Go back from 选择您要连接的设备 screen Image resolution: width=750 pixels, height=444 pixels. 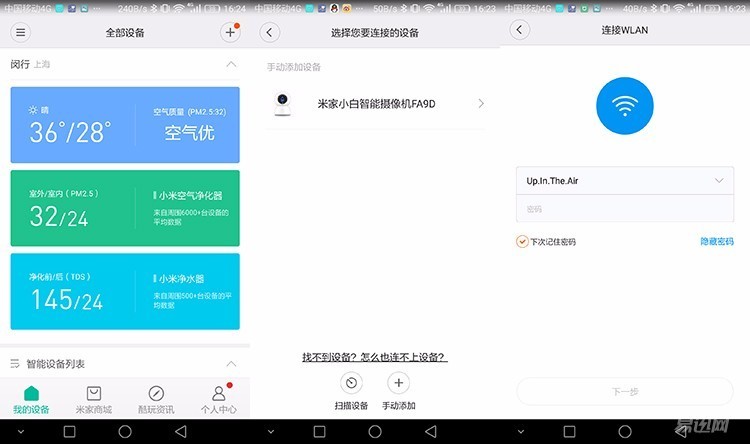(270, 33)
